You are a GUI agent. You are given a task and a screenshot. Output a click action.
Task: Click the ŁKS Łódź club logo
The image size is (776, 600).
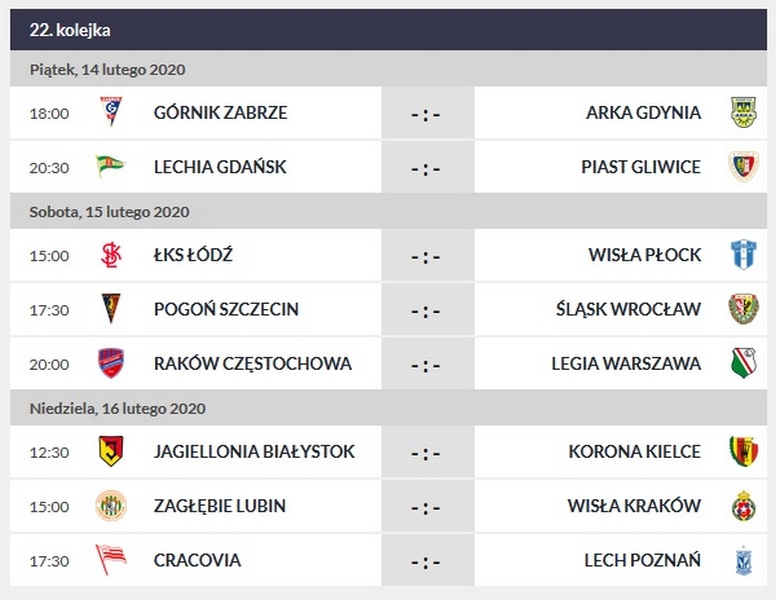point(110,255)
